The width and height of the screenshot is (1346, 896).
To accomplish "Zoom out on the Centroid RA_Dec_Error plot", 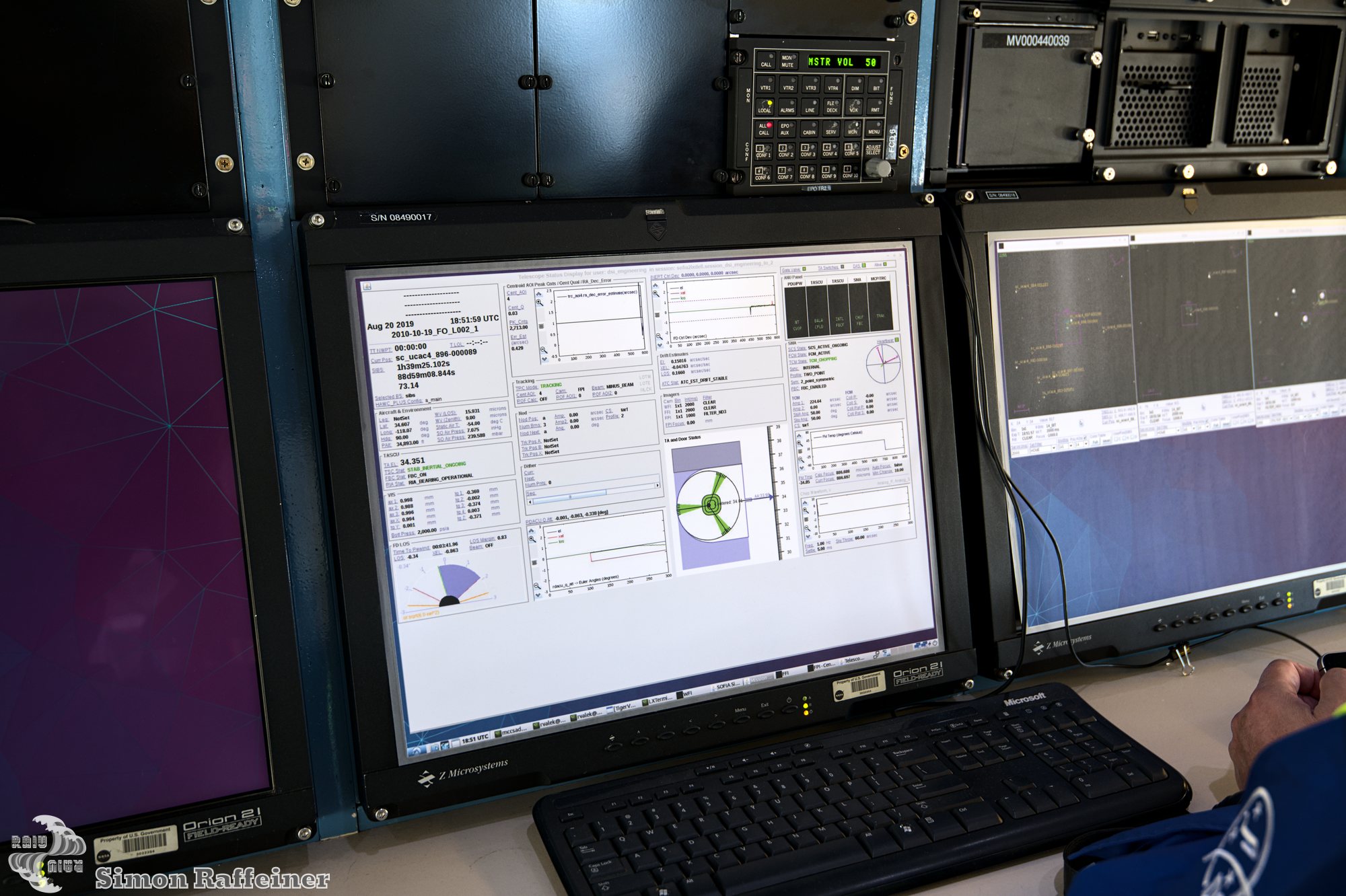I will pos(544,350).
